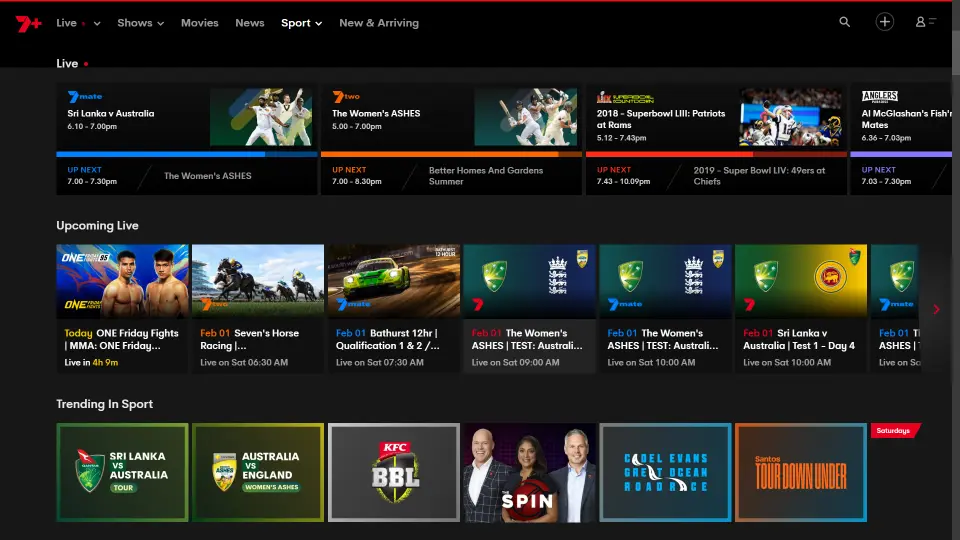This screenshot has width=960, height=540.
Task: Watch 2018 Superbowl LIII Patriots at Rams
Action: (x=716, y=117)
